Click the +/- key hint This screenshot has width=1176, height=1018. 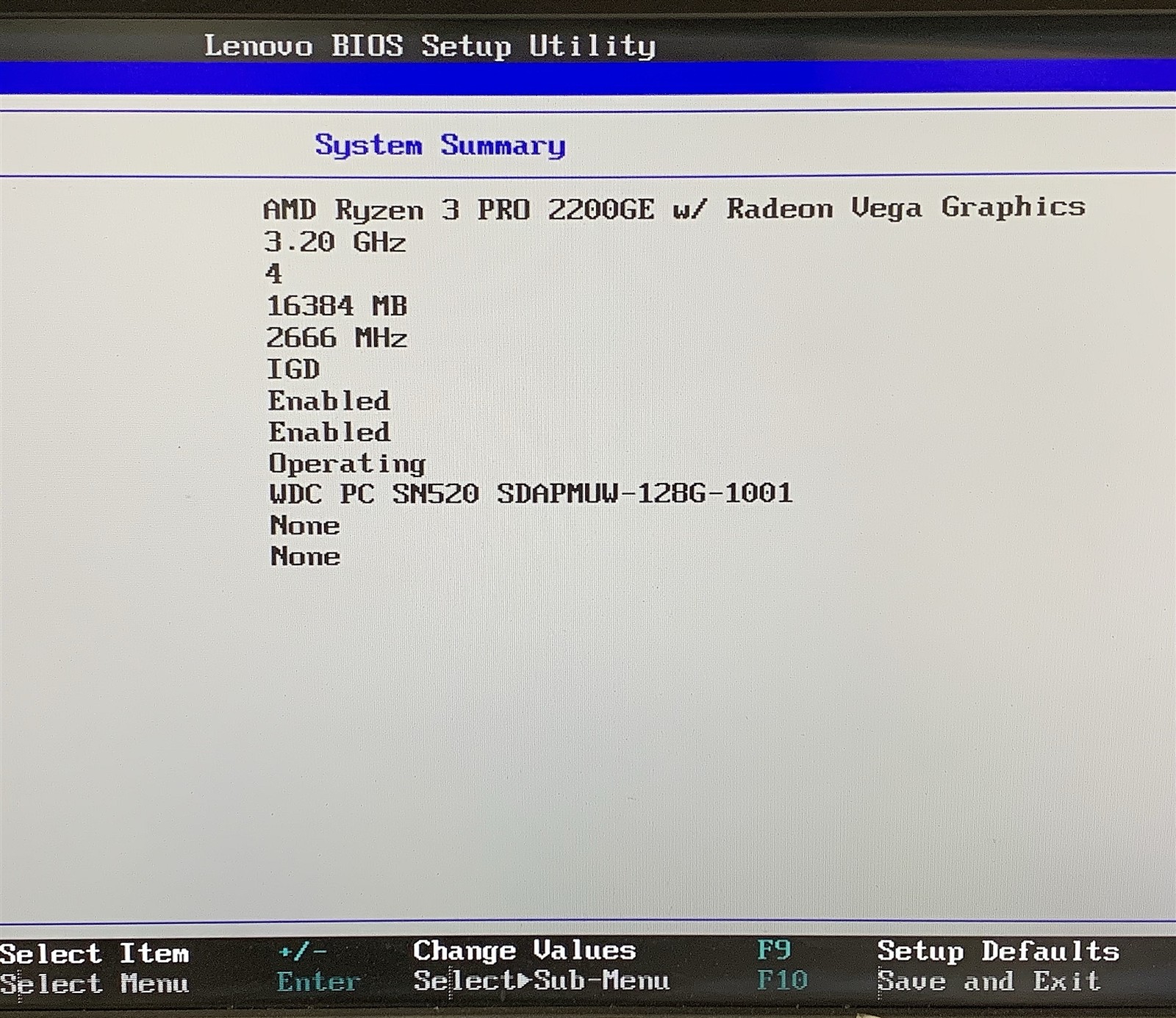tap(302, 952)
